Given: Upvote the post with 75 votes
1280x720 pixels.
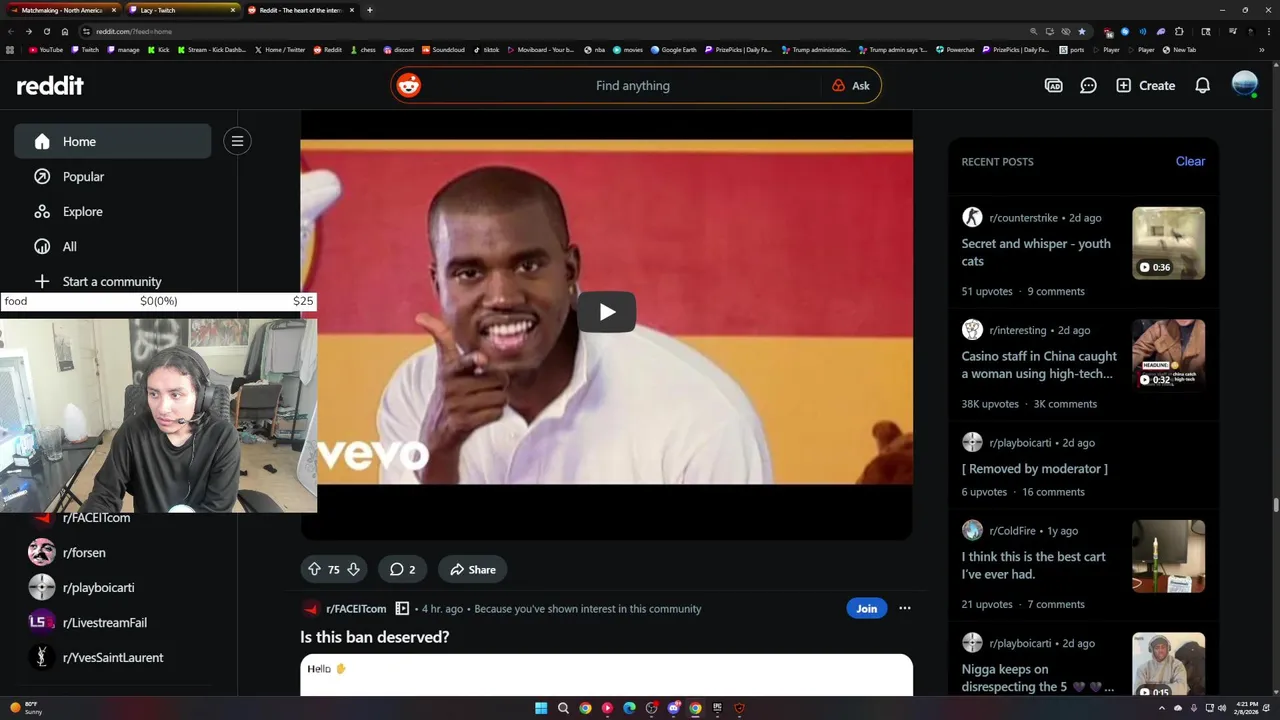Looking at the screenshot, I should [x=314, y=569].
